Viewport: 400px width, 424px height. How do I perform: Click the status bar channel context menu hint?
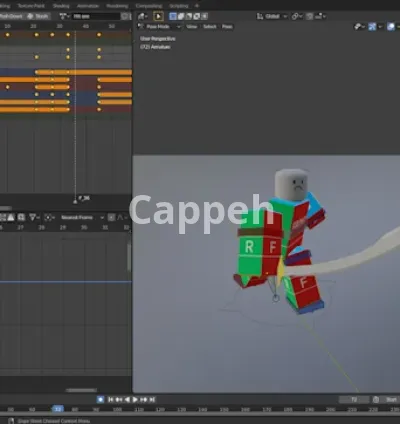(x=53, y=421)
